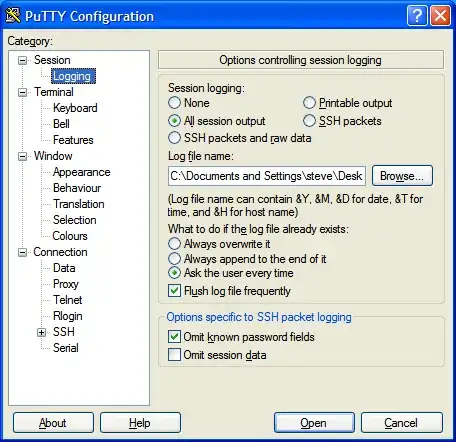Viewport: 456px width, 442px height.
Task: Open Colours settings
Action: [70, 236]
